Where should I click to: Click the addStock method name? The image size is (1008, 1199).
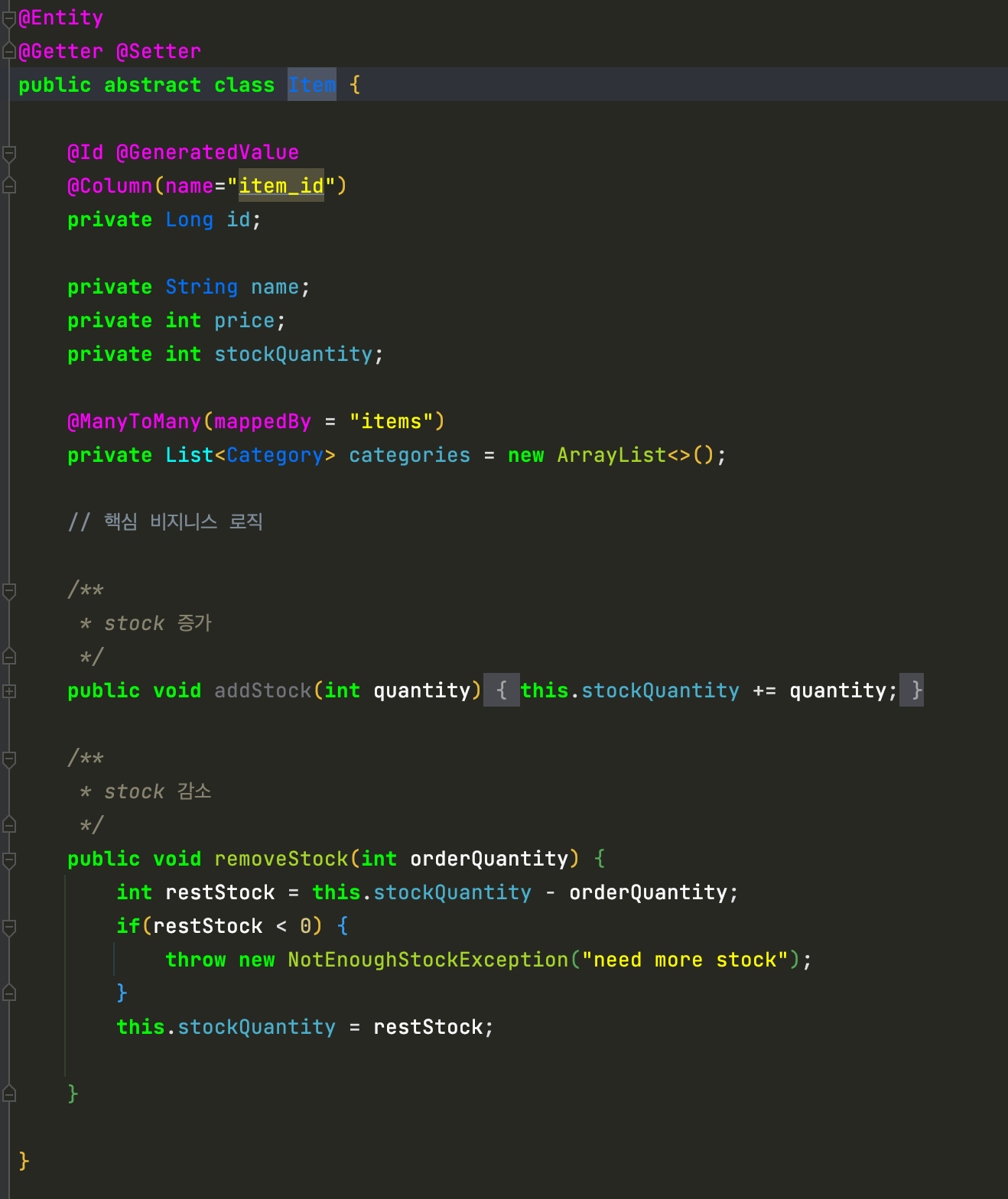[263, 690]
